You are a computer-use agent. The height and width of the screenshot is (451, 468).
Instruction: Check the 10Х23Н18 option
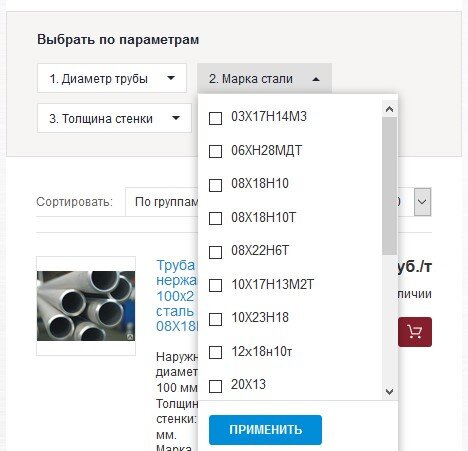pos(215,319)
